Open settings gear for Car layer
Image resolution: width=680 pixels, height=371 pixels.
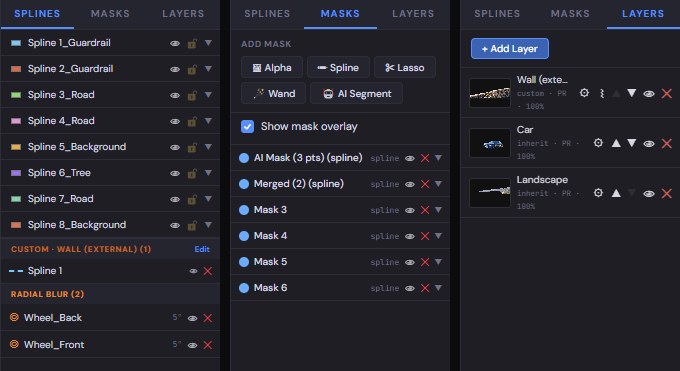point(598,143)
